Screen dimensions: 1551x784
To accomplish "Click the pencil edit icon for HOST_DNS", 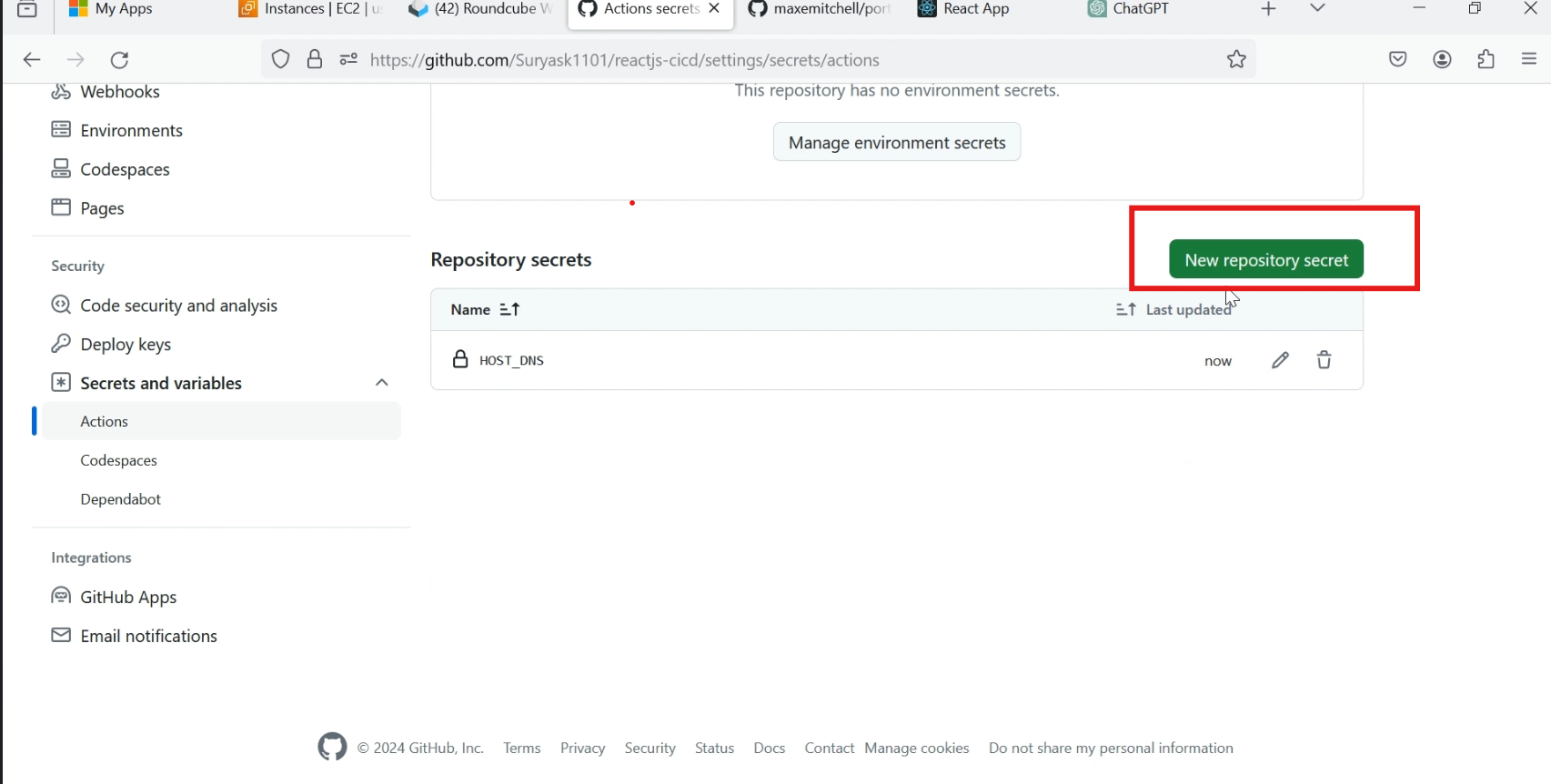I will coord(1280,360).
